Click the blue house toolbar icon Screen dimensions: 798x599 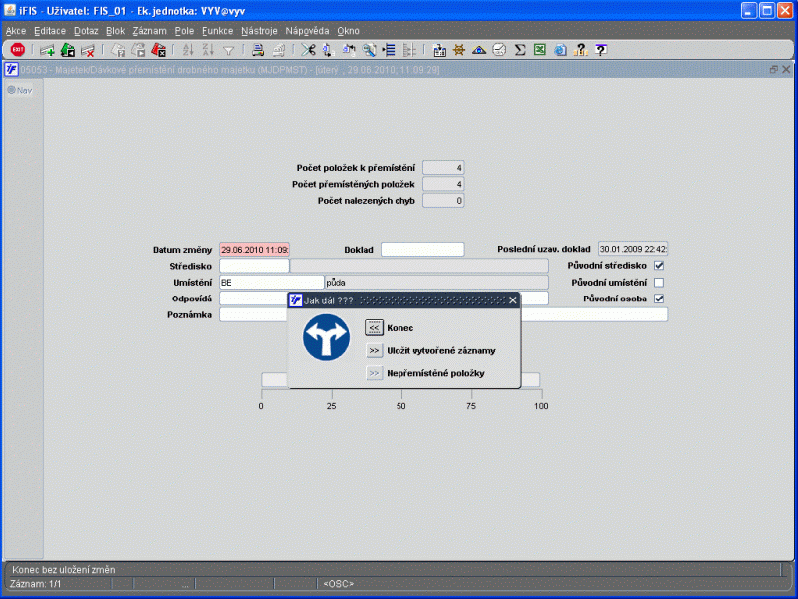(479, 50)
